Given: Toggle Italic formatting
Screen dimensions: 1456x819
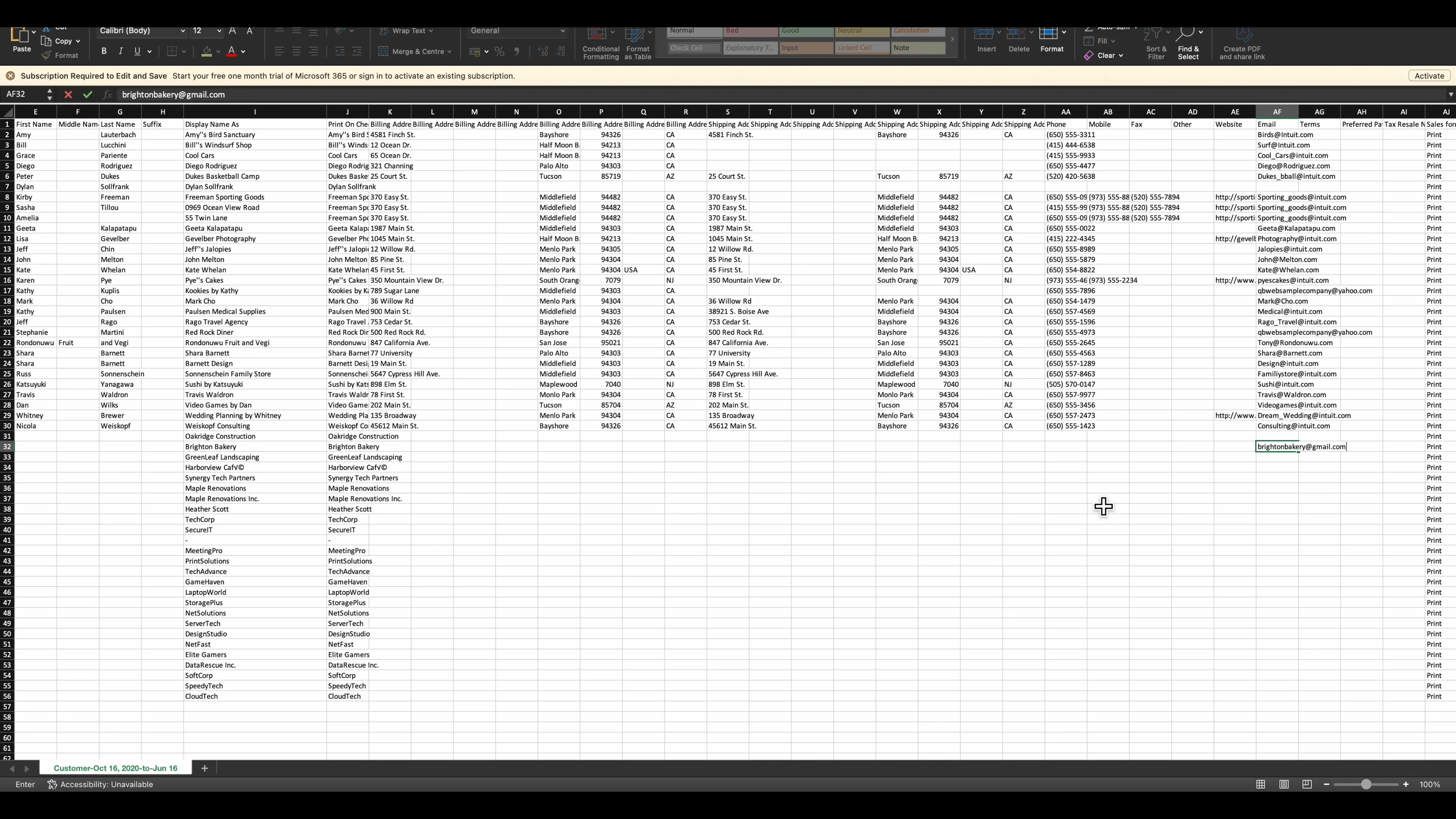Looking at the screenshot, I should (120, 51).
